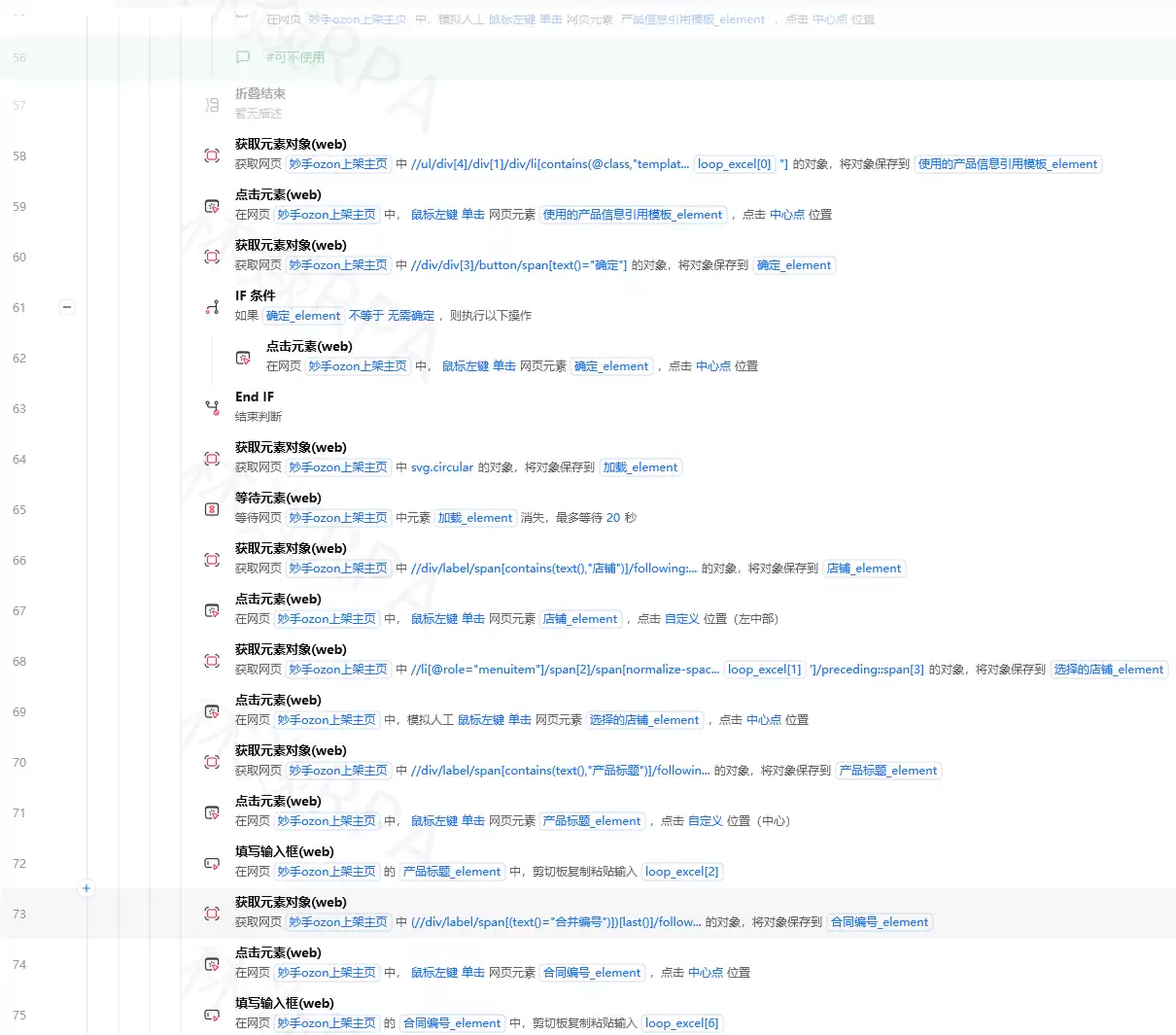Click the fold-end icon on line 57
Image resolution: width=1176 pixels, height=1035 pixels.
point(212,105)
